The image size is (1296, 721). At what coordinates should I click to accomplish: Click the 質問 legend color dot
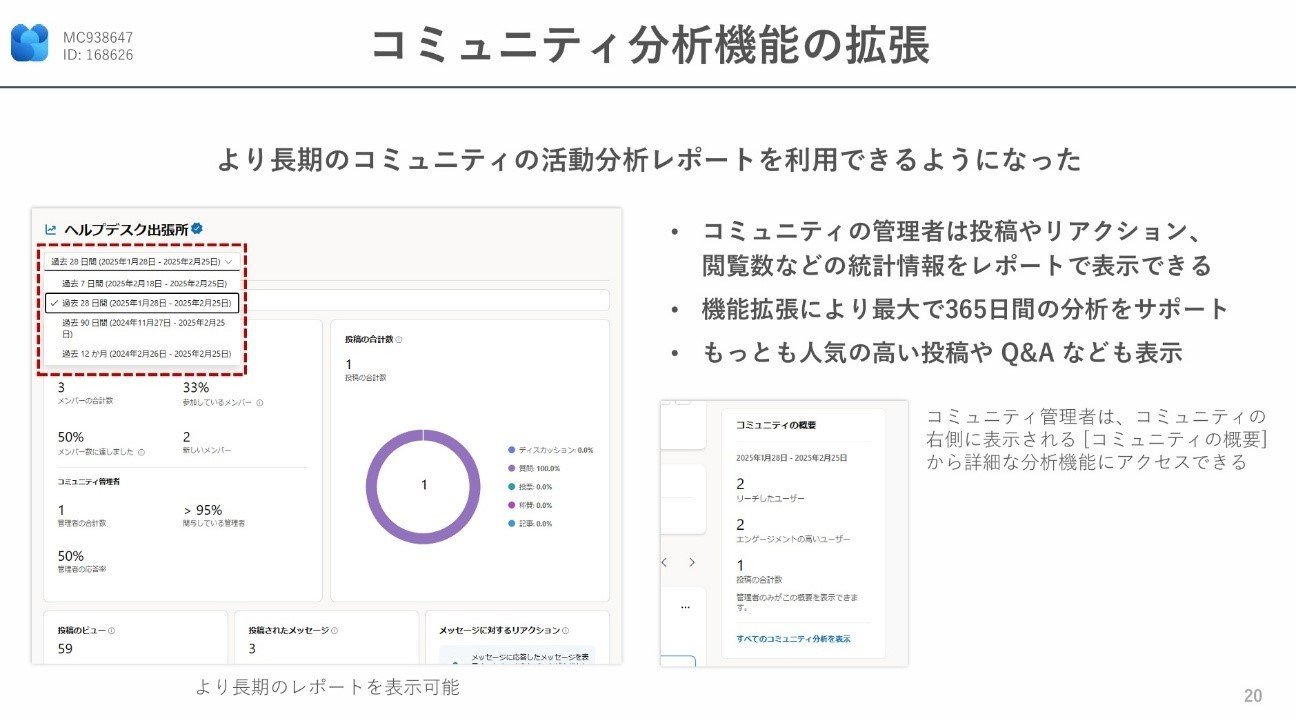pos(511,468)
